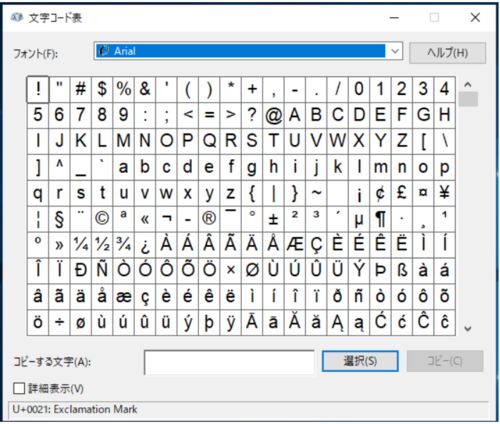
Task: Select the exclamation mark ! character
Action: tap(38, 89)
